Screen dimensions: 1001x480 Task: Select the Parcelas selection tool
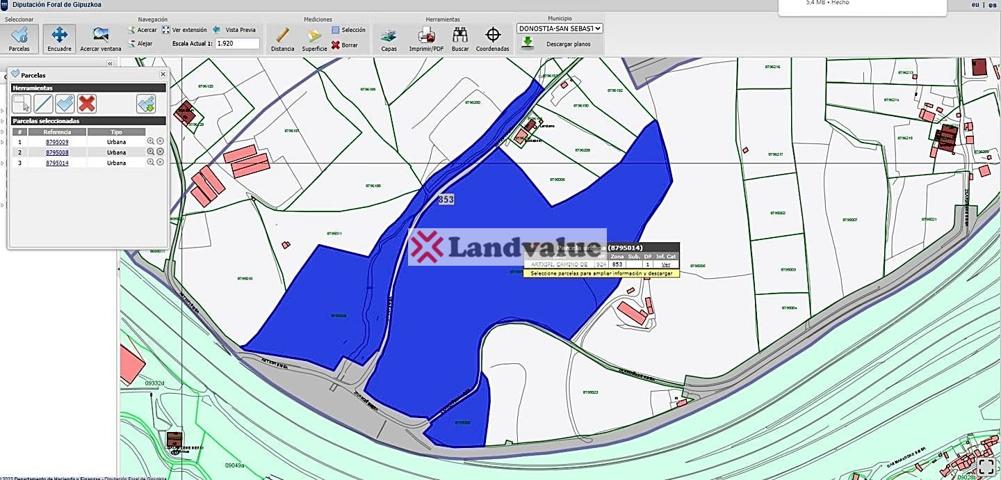click(x=19, y=38)
